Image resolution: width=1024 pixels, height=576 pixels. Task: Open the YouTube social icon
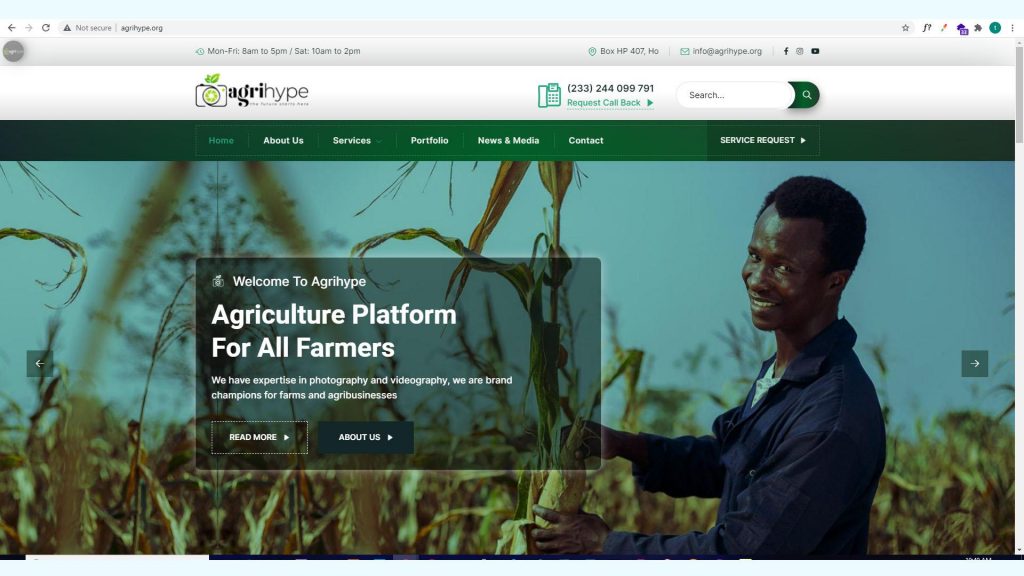815,51
